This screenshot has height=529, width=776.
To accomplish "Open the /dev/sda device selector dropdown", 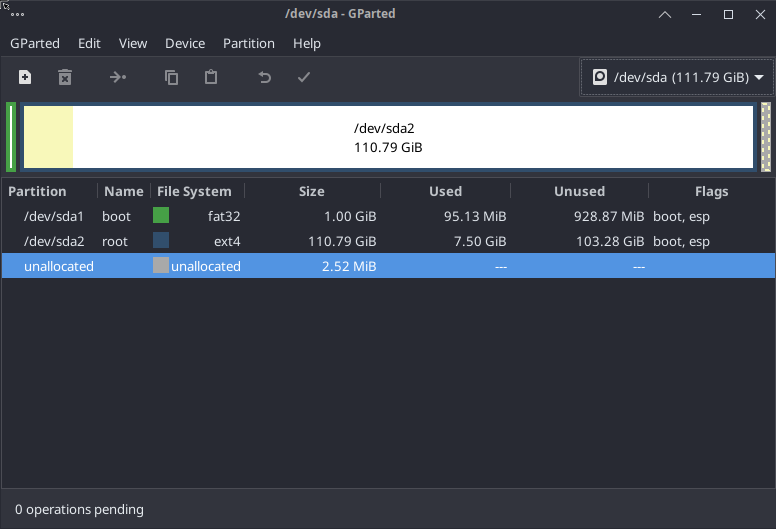I will [x=679, y=77].
